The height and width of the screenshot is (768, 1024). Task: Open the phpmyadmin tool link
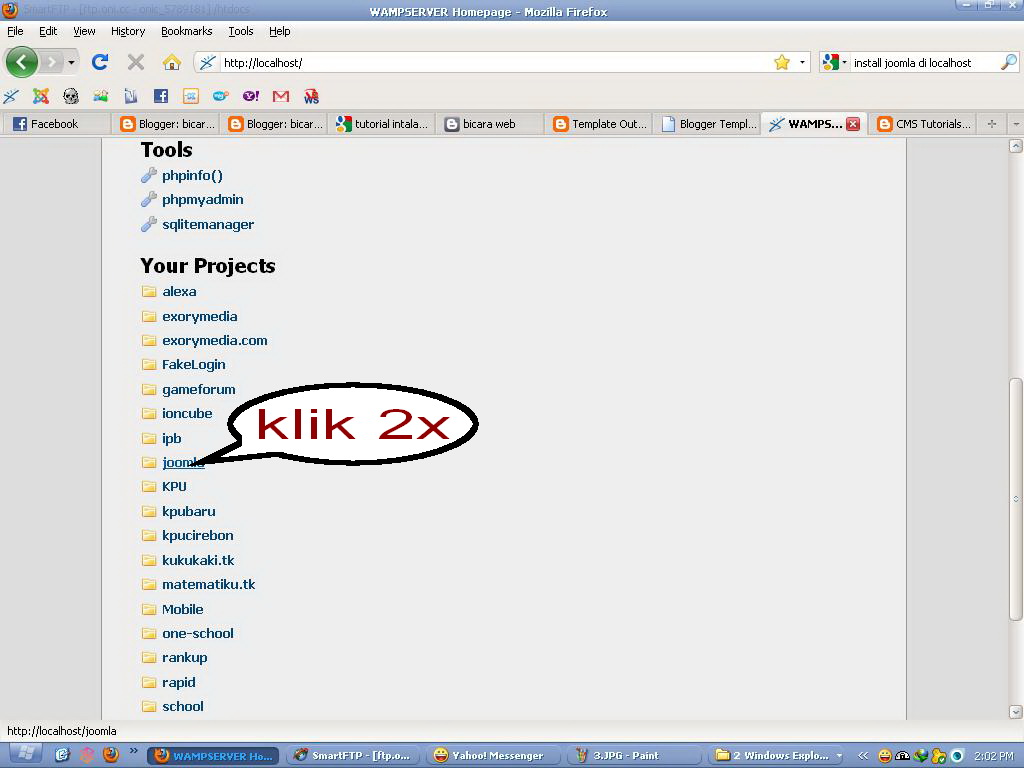click(x=202, y=199)
